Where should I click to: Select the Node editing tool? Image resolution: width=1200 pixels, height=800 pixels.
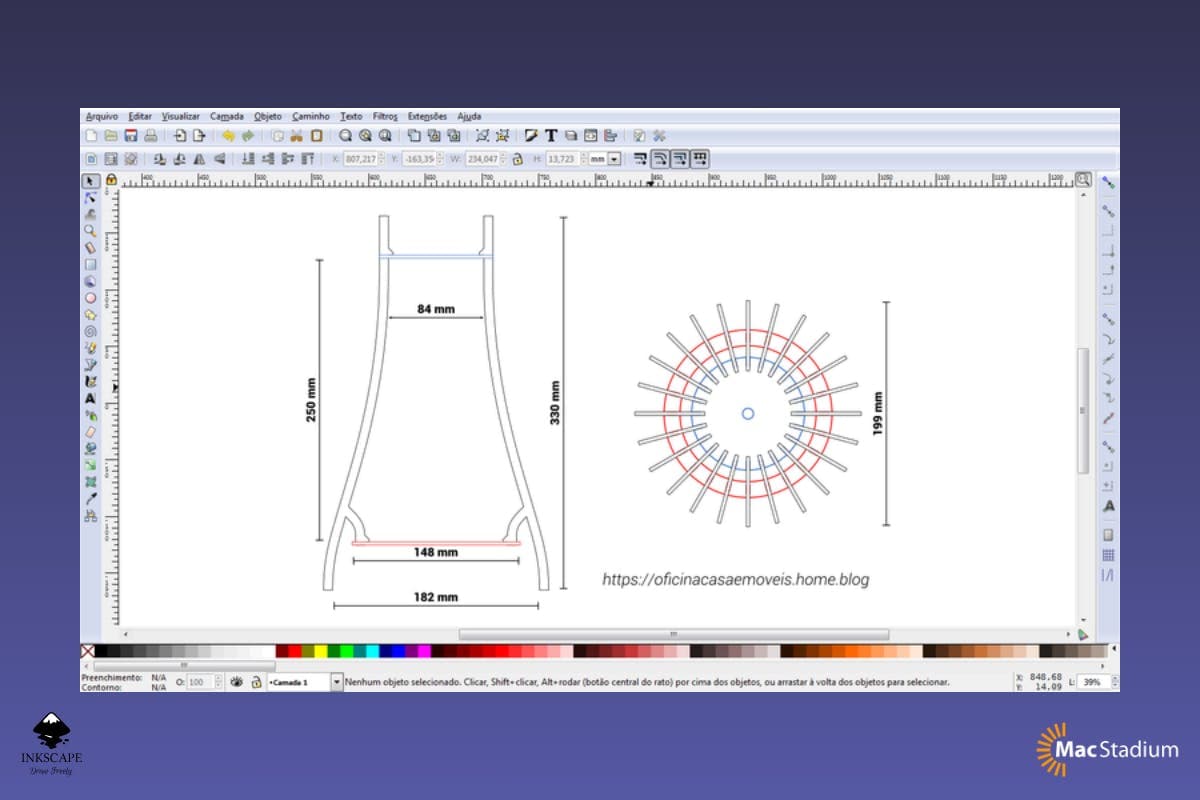tap(90, 196)
